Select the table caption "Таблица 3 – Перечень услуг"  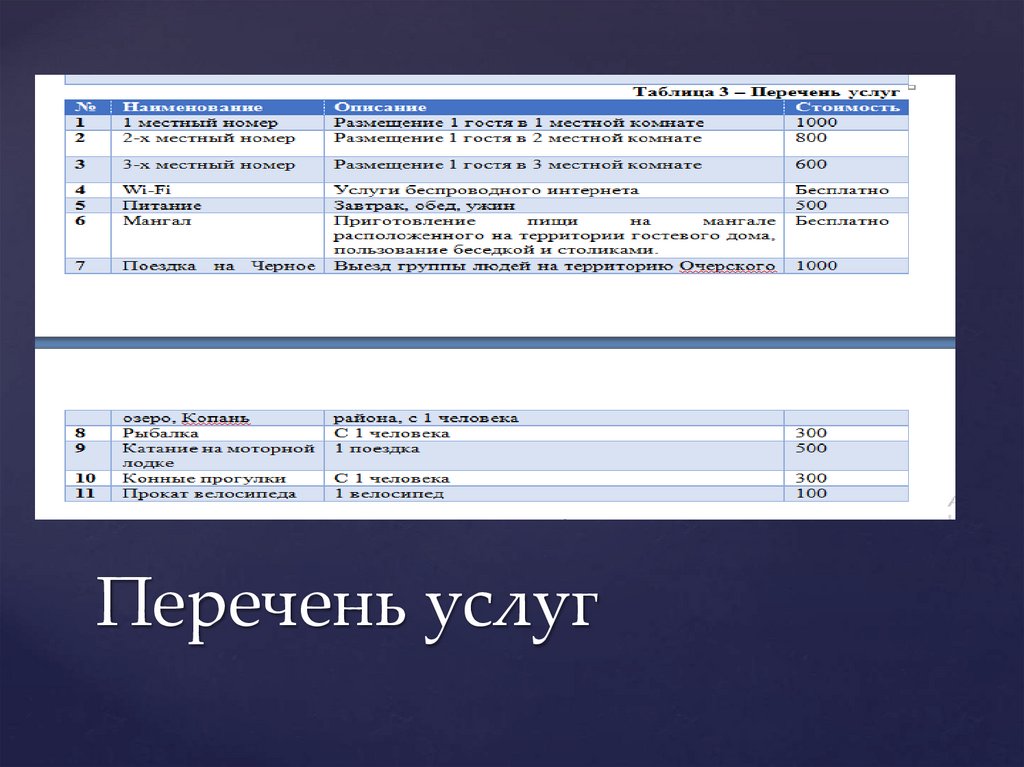(766, 90)
